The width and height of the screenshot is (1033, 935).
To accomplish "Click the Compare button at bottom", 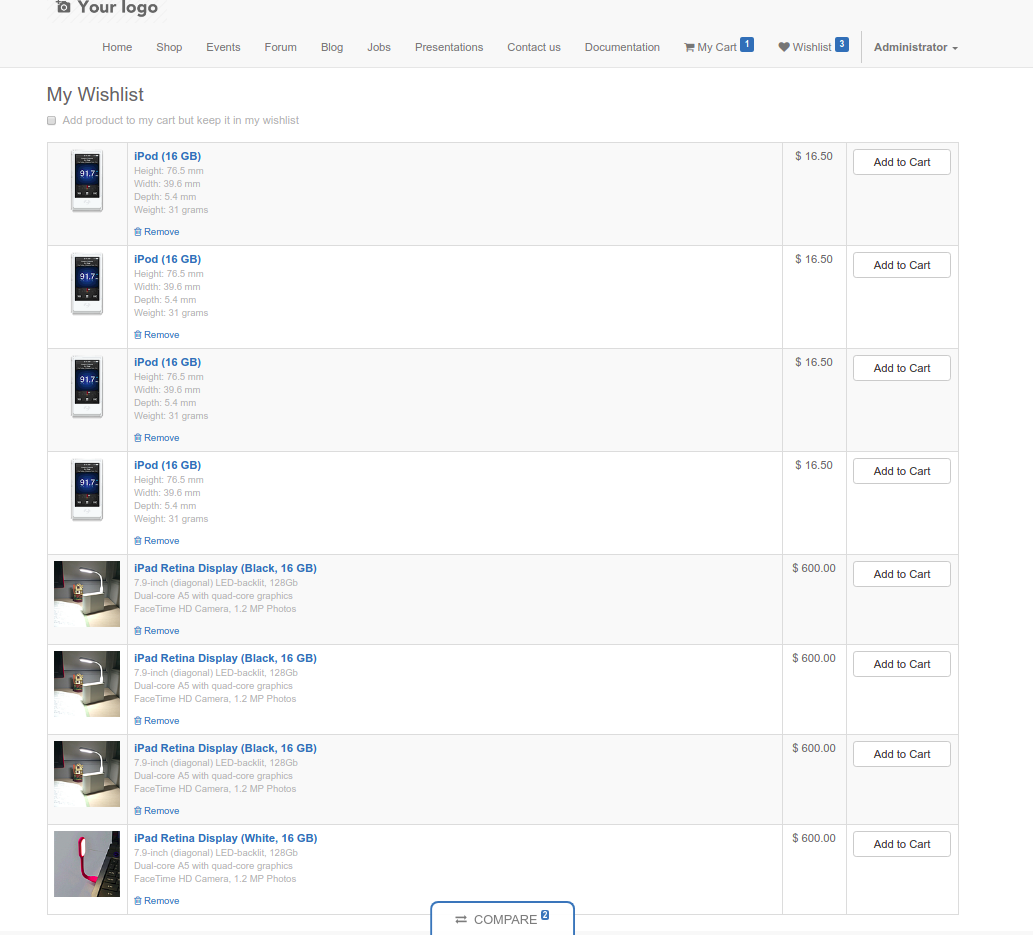I will [502, 919].
